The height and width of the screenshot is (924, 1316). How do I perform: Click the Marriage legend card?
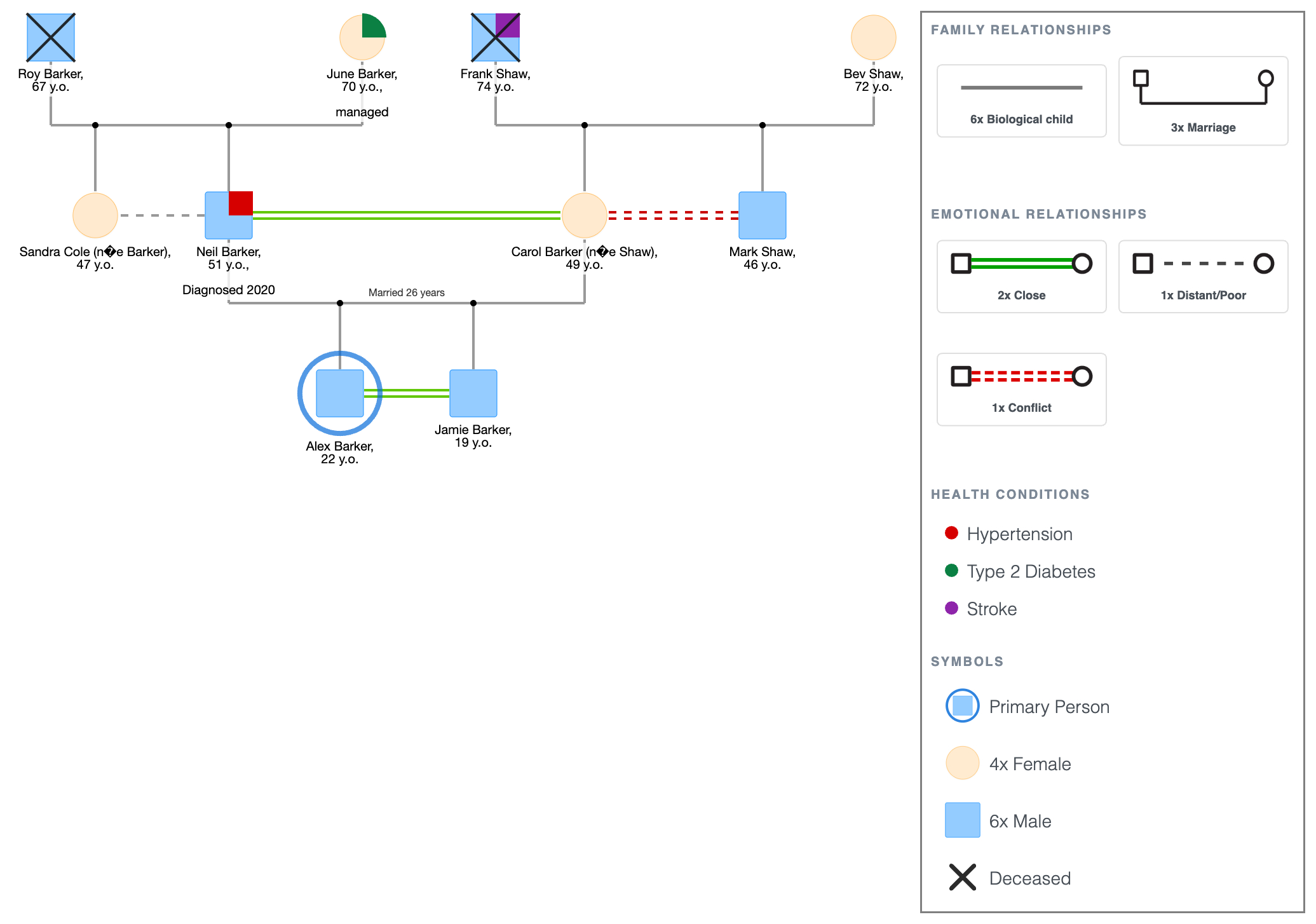(x=1203, y=101)
